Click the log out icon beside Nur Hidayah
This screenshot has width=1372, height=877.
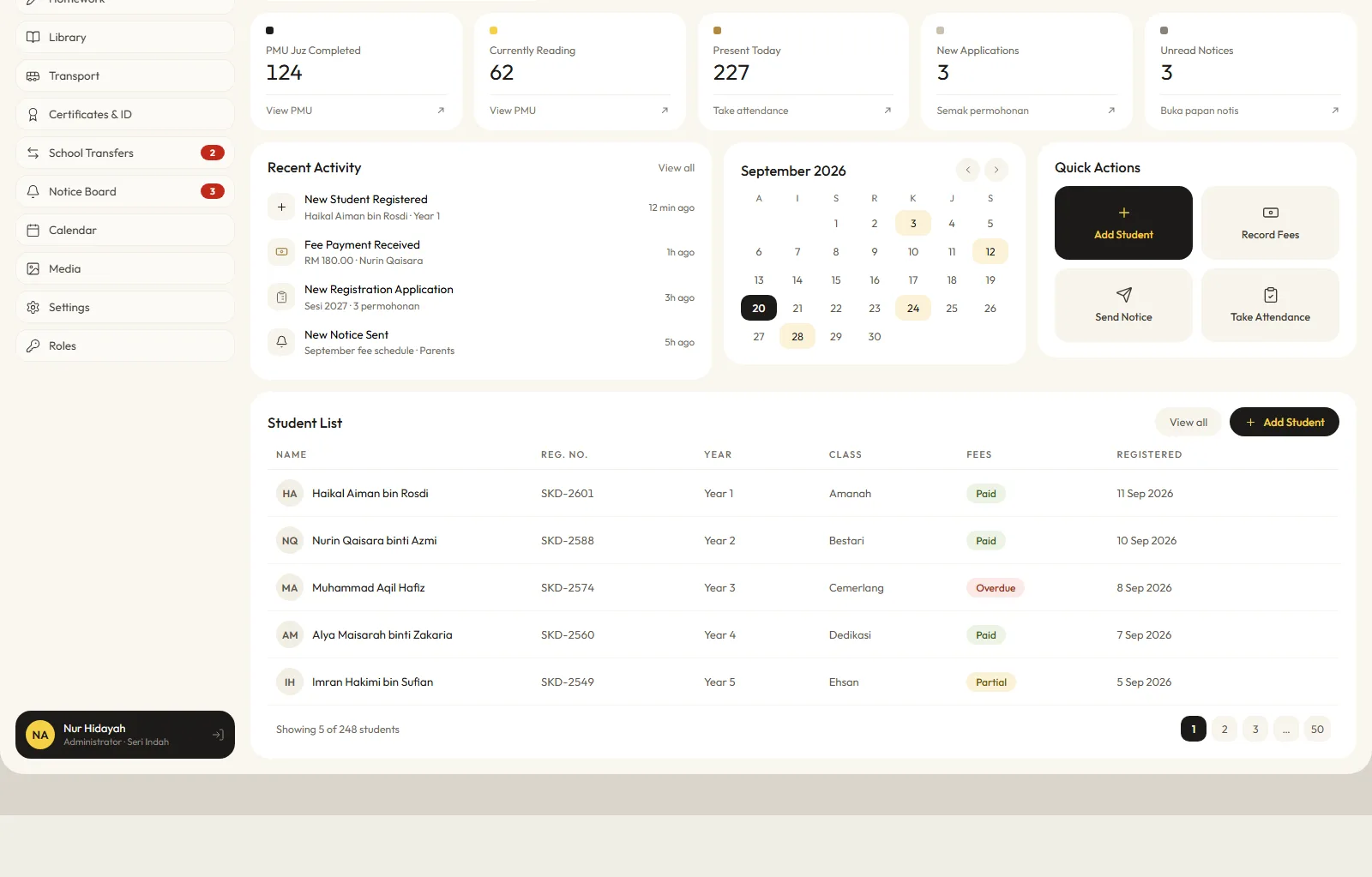pyautogui.click(x=218, y=735)
